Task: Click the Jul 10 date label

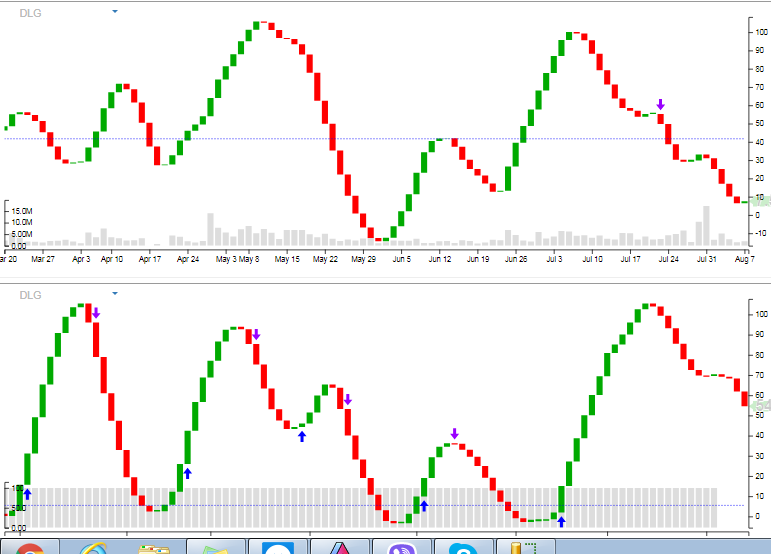Action: coord(593,259)
